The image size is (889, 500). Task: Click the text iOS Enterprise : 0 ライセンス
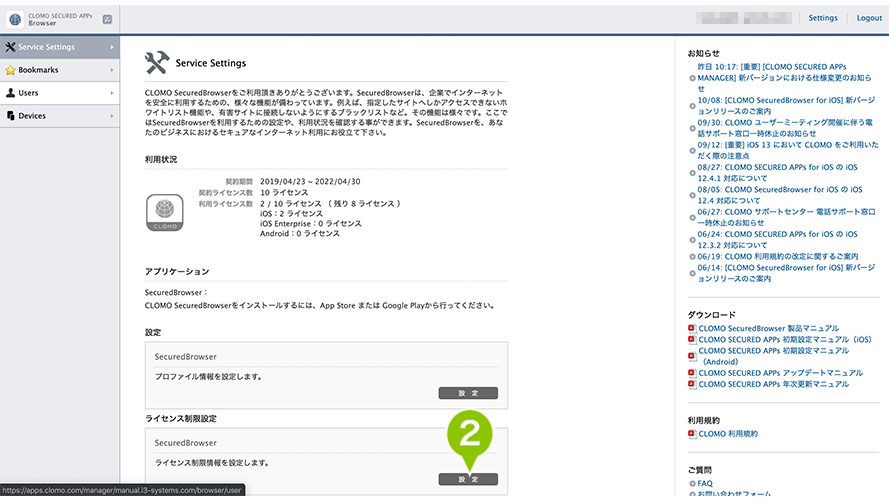pos(311,223)
